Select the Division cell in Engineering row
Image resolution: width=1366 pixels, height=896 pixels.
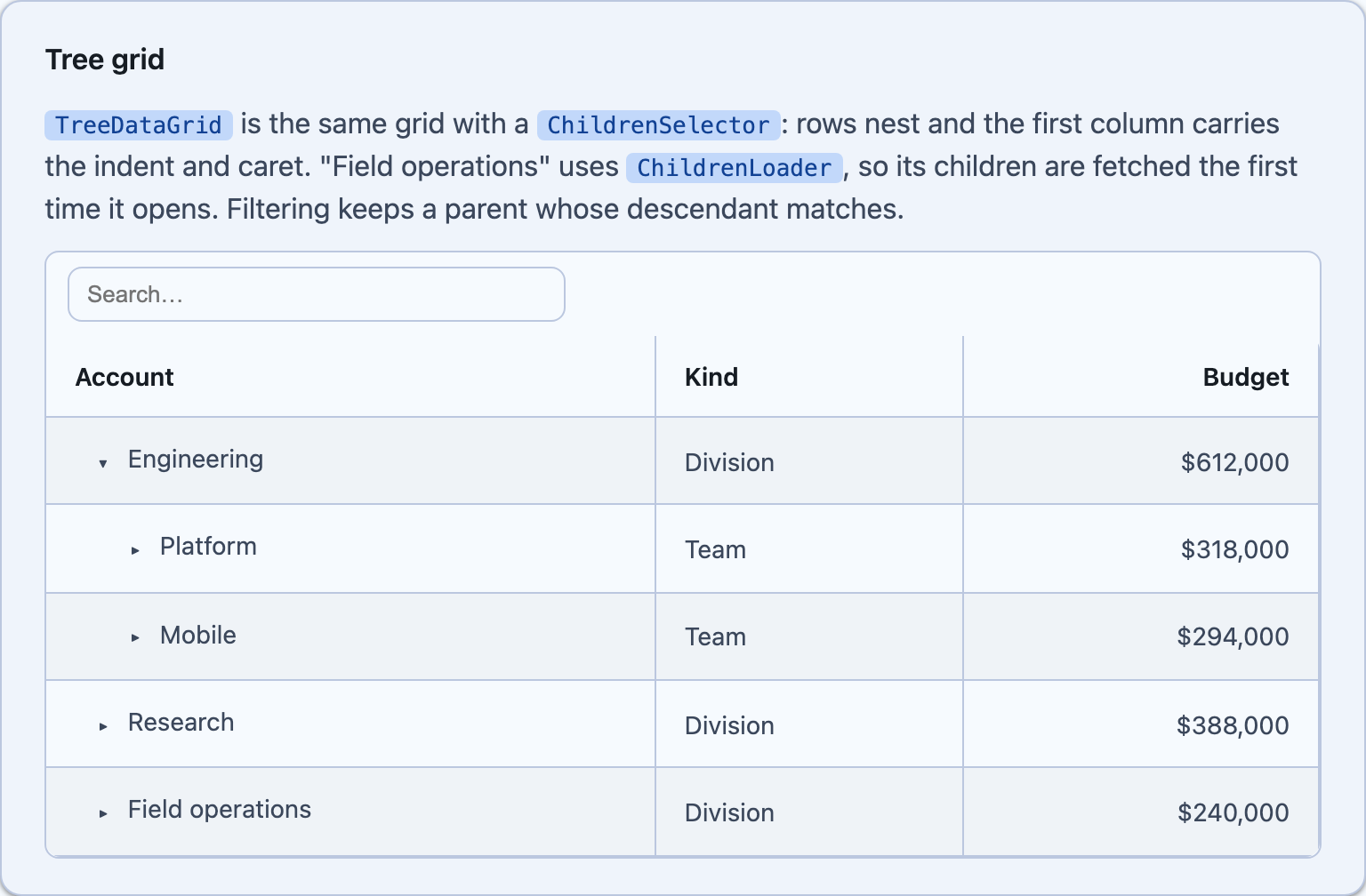tap(809, 461)
